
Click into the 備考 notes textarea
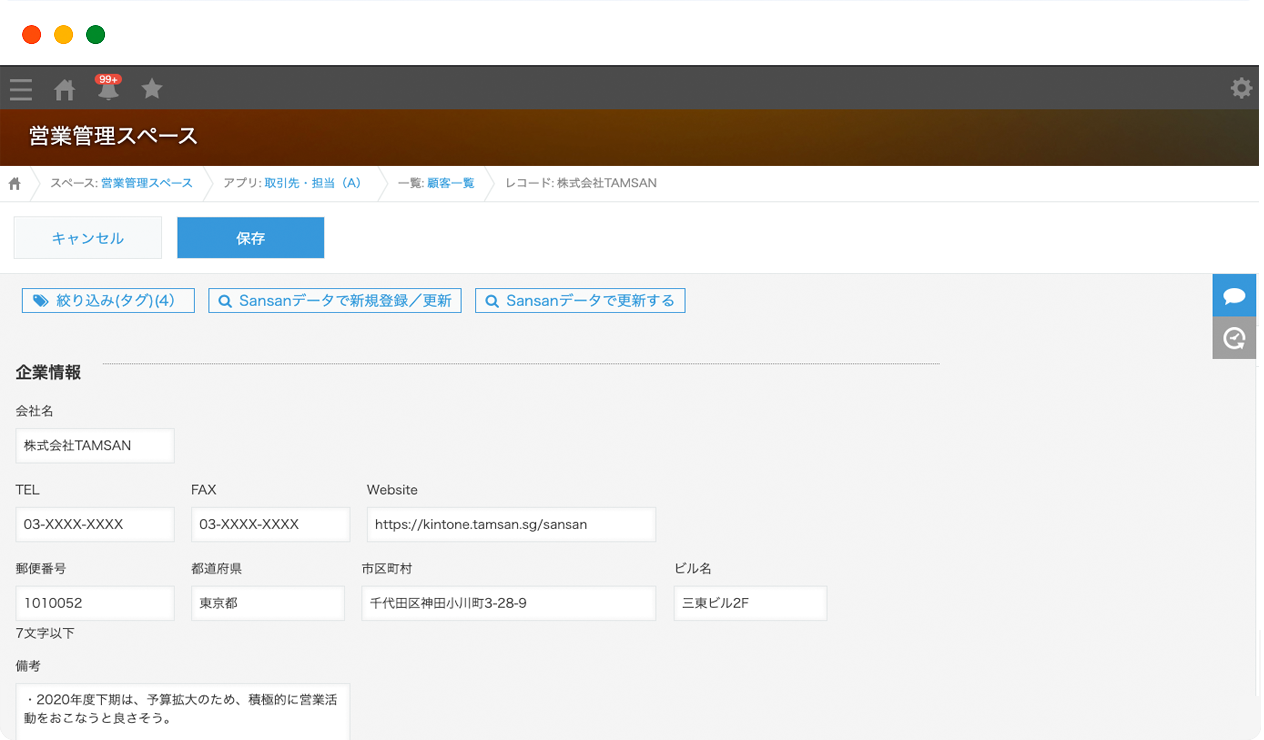(x=183, y=711)
